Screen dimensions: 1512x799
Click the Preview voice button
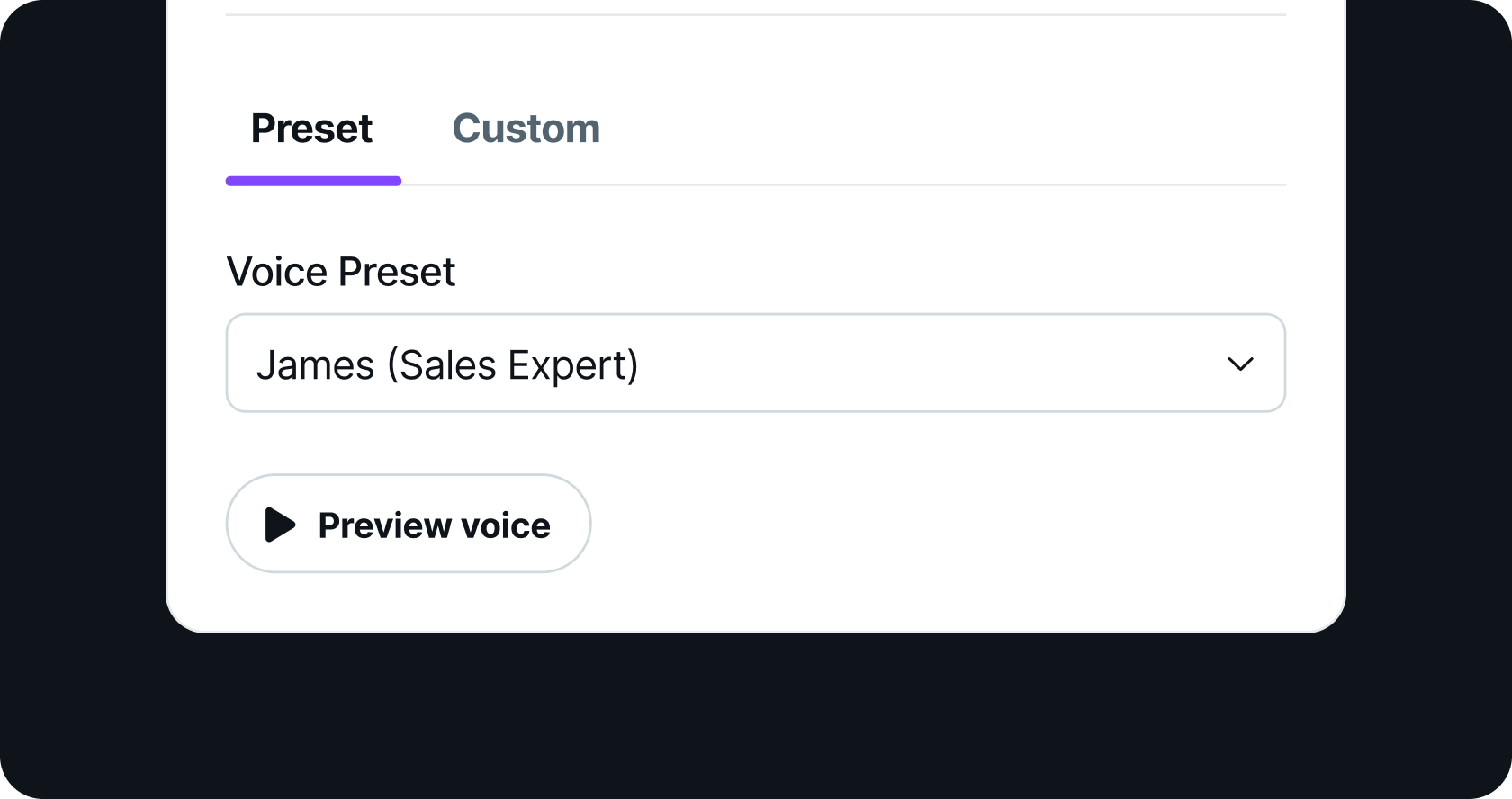tap(409, 524)
